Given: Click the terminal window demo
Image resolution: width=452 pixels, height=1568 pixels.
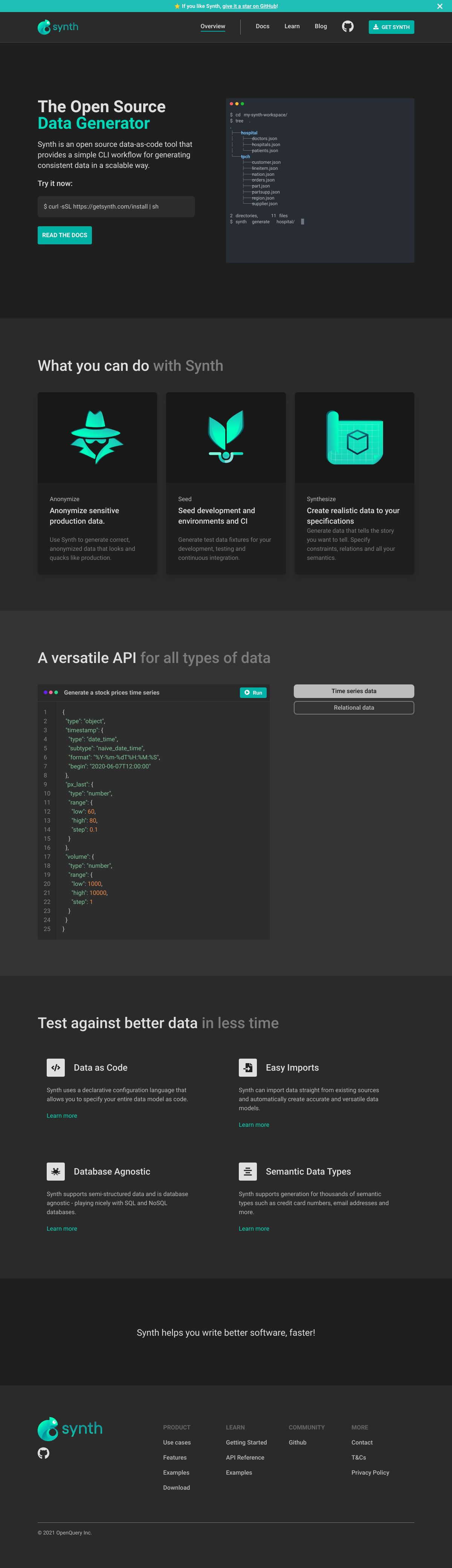Looking at the screenshot, I should [320, 180].
